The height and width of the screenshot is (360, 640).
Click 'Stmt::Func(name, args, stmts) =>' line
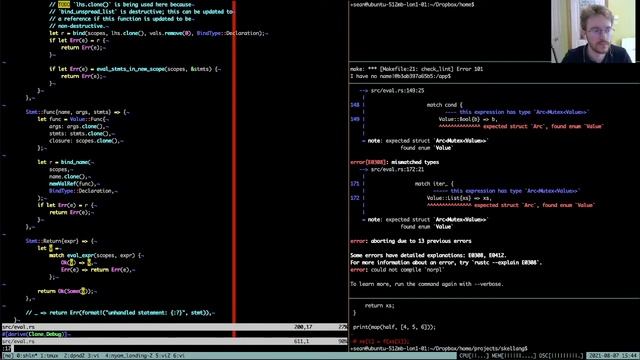click(77, 112)
